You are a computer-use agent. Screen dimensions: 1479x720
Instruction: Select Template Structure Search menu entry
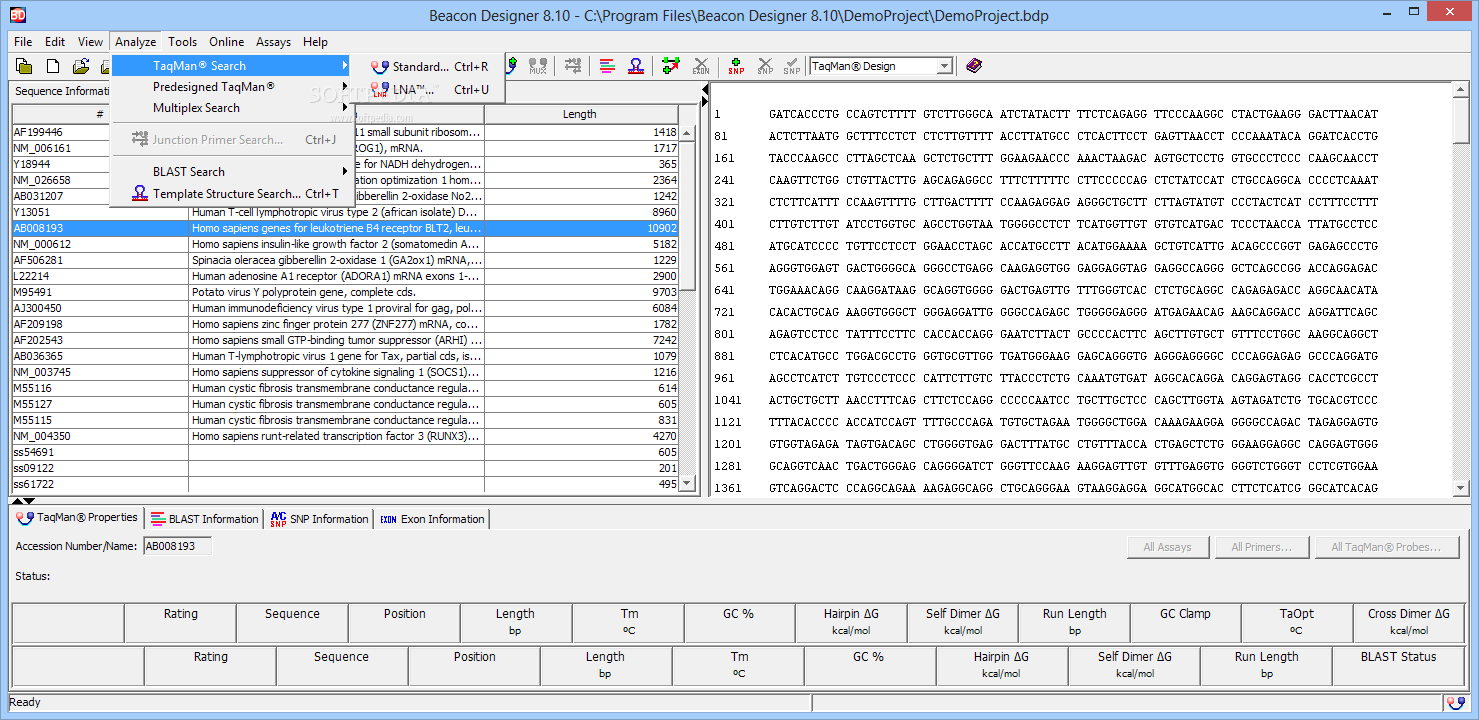click(x=231, y=194)
